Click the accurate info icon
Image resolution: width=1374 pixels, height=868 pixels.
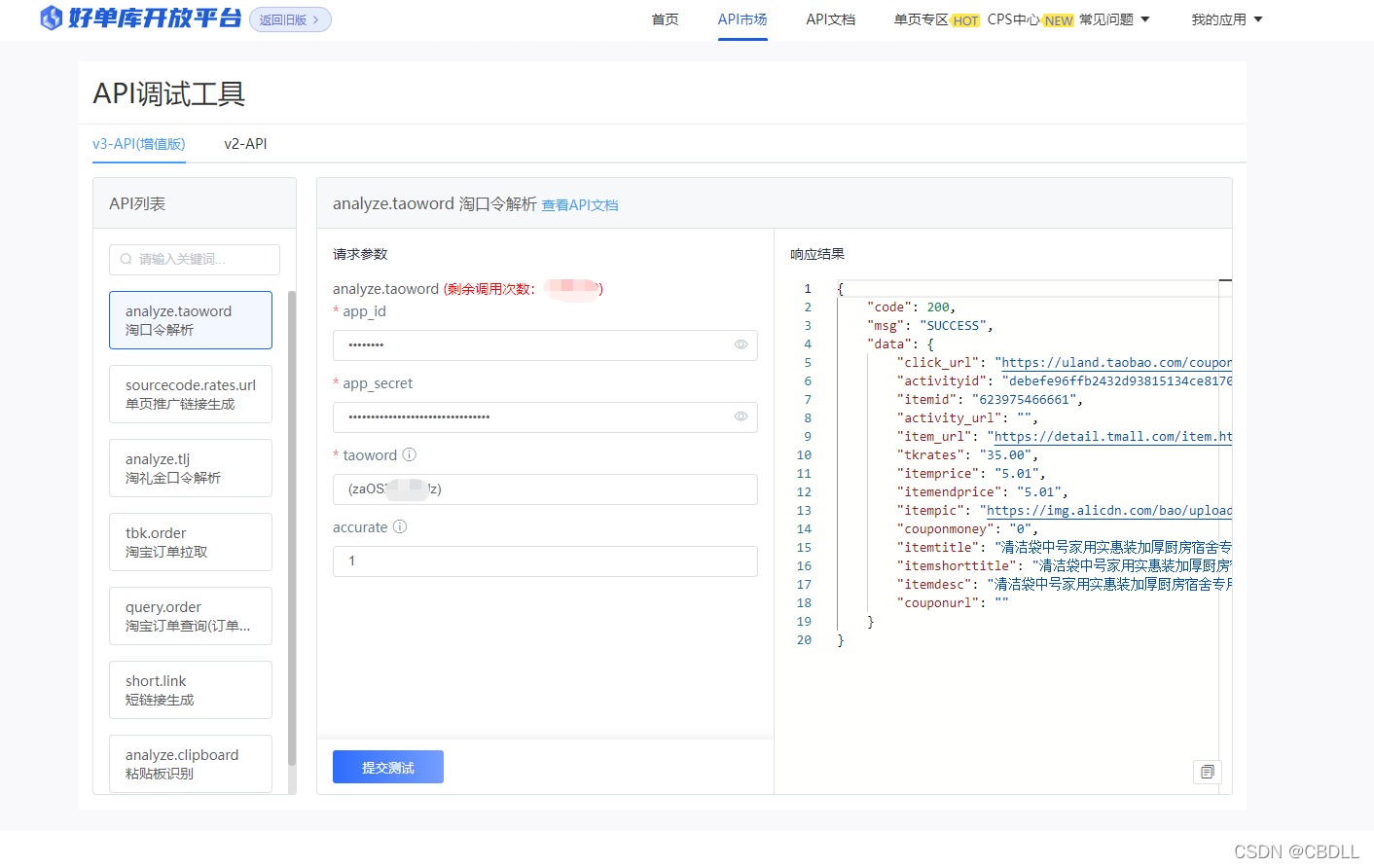[400, 526]
